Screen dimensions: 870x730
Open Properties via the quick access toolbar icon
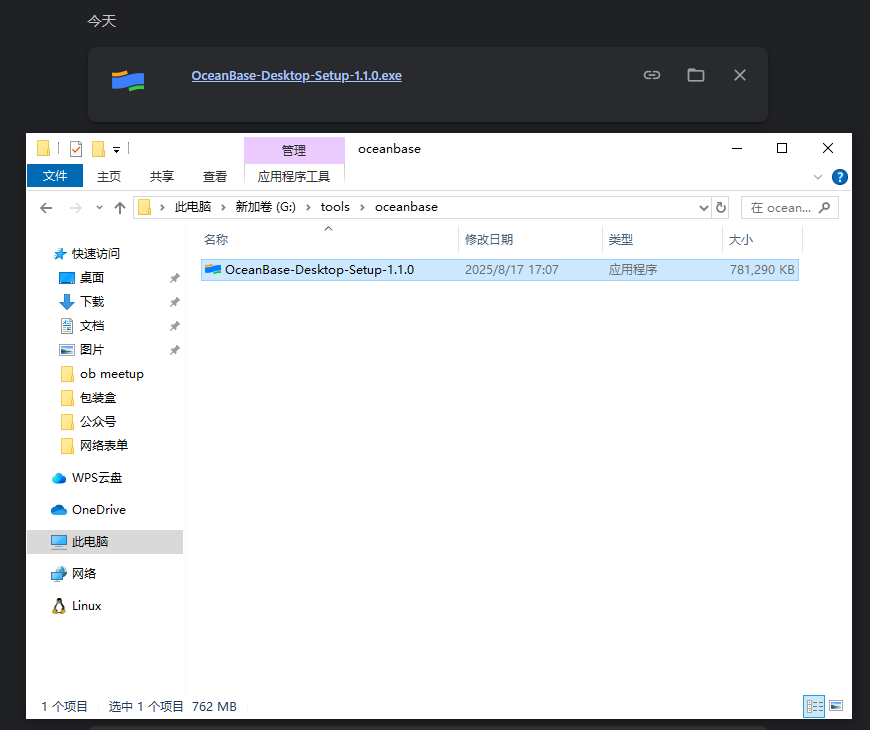pyautogui.click(x=76, y=147)
